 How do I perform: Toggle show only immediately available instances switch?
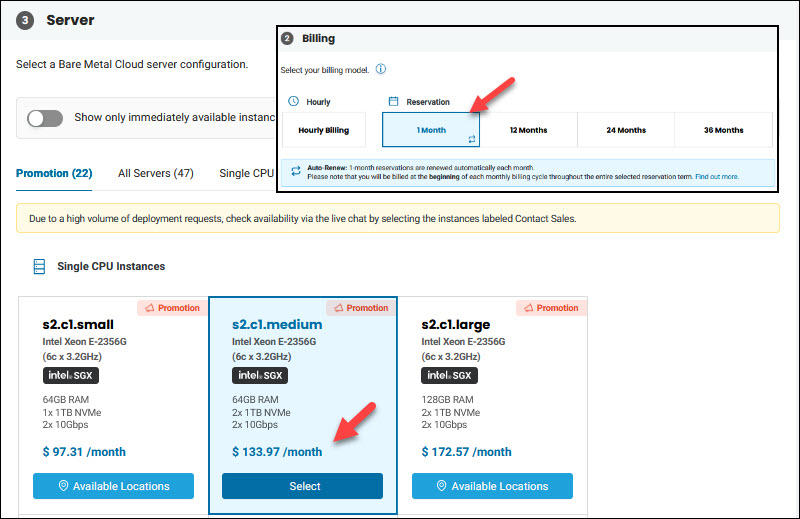(45, 118)
